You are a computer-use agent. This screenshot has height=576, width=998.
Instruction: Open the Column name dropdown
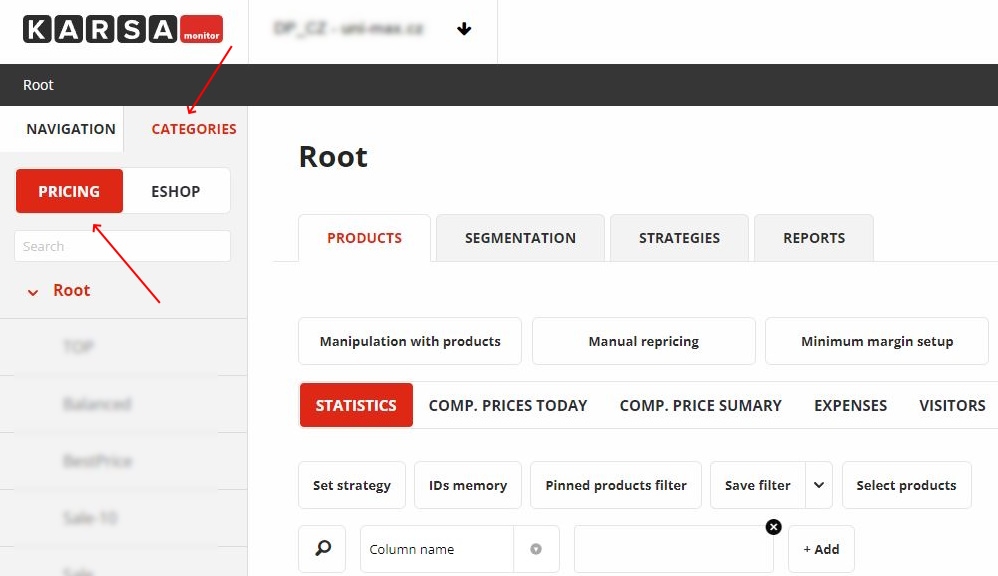[536, 549]
